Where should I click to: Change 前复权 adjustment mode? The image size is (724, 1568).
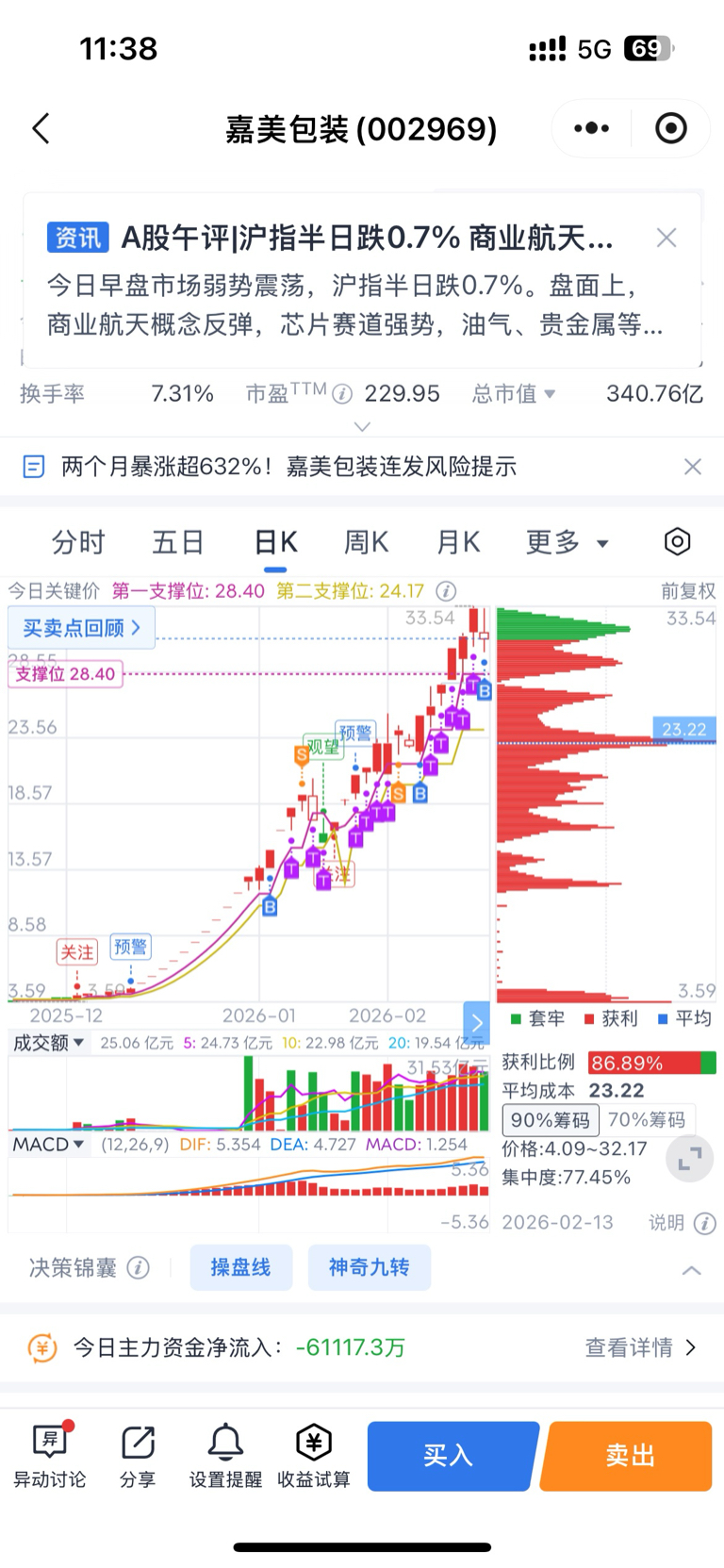[688, 590]
